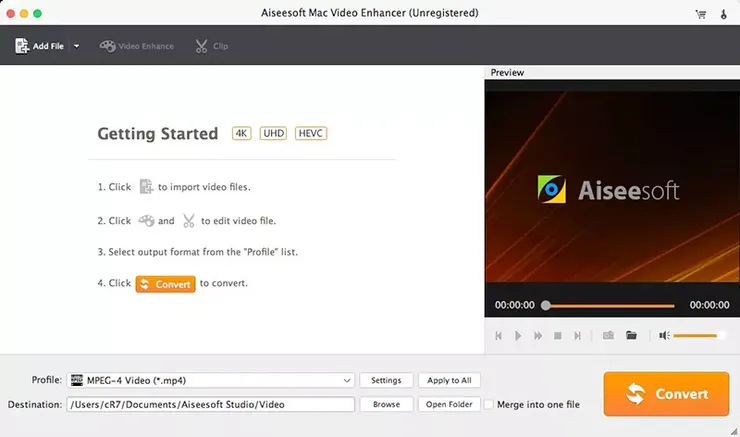Click the elapsed time 00:00:00 on the left
740x437 pixels.
514,305
